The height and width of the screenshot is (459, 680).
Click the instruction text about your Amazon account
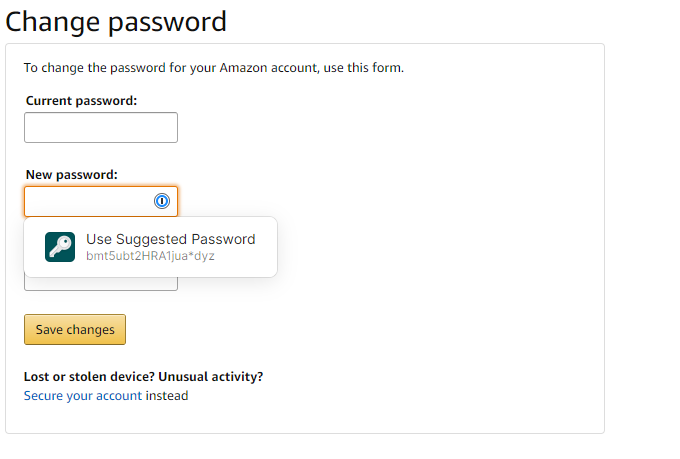coord(214,68)
